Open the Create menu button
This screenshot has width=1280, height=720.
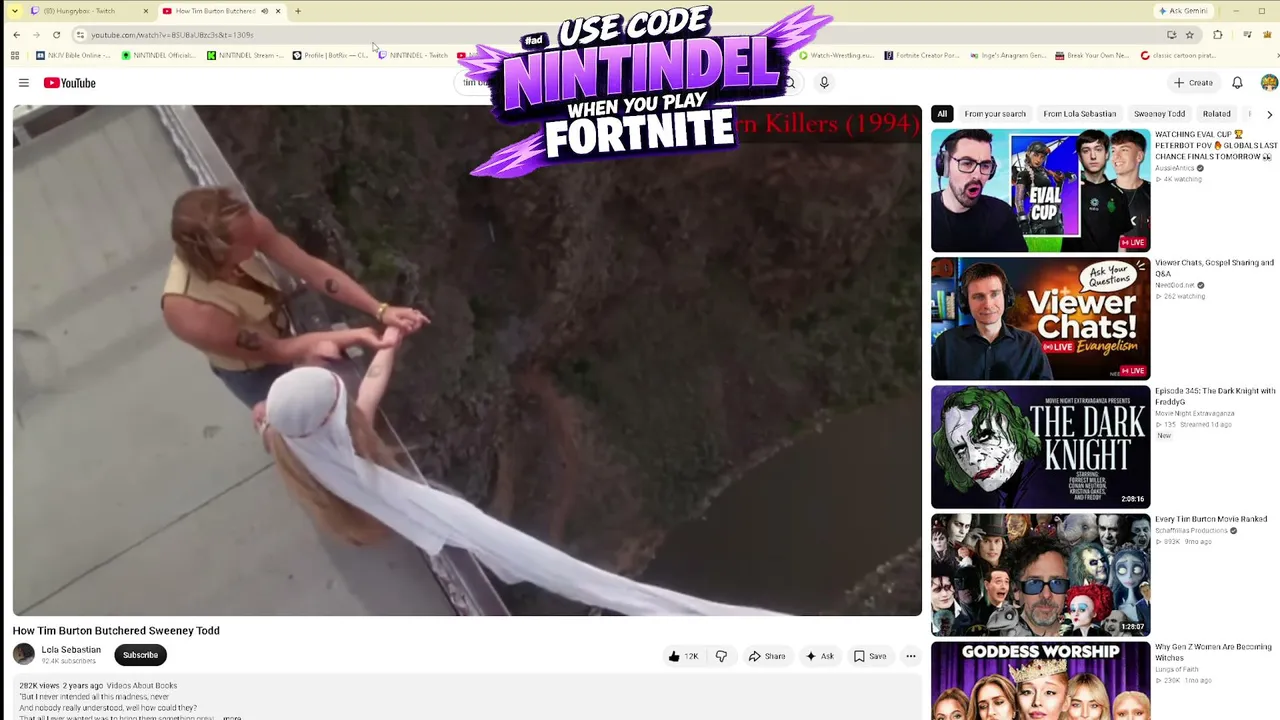[x=1194, y=83]
